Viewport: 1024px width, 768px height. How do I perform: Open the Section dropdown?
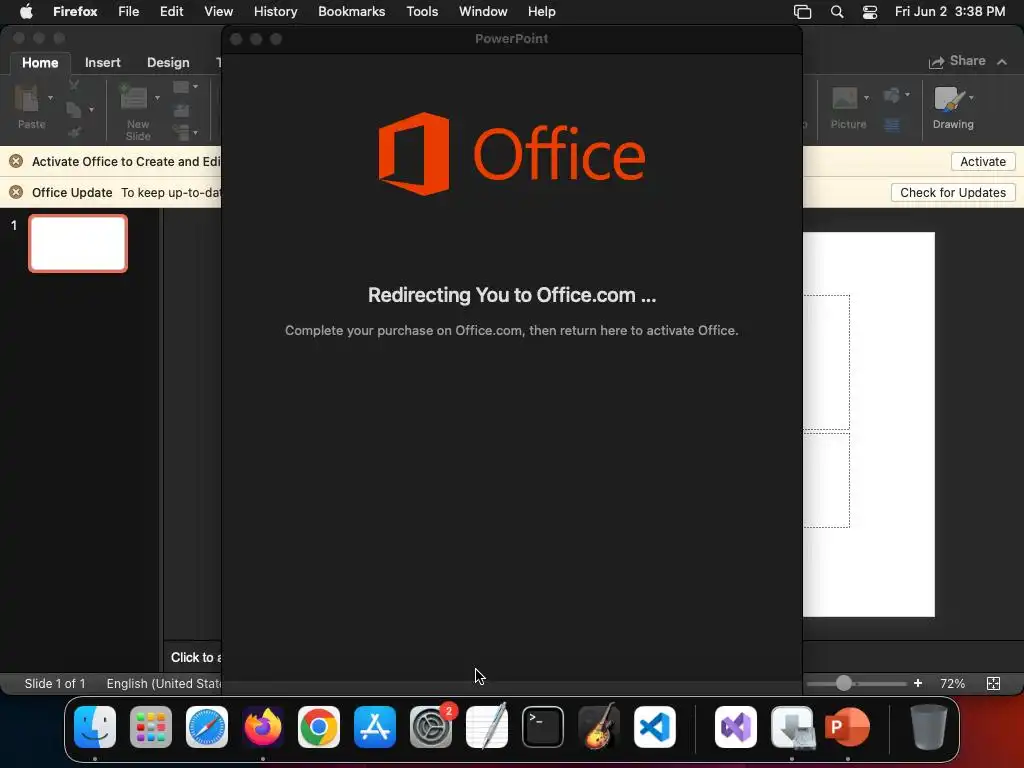[185, 133]
